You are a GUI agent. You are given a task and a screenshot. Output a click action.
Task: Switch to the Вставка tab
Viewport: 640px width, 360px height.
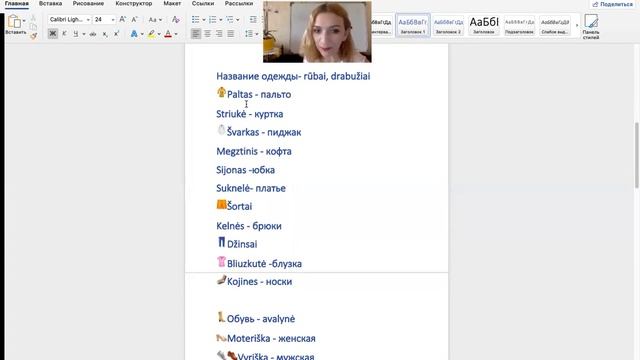pyautogui.click(x=50, y=4)
